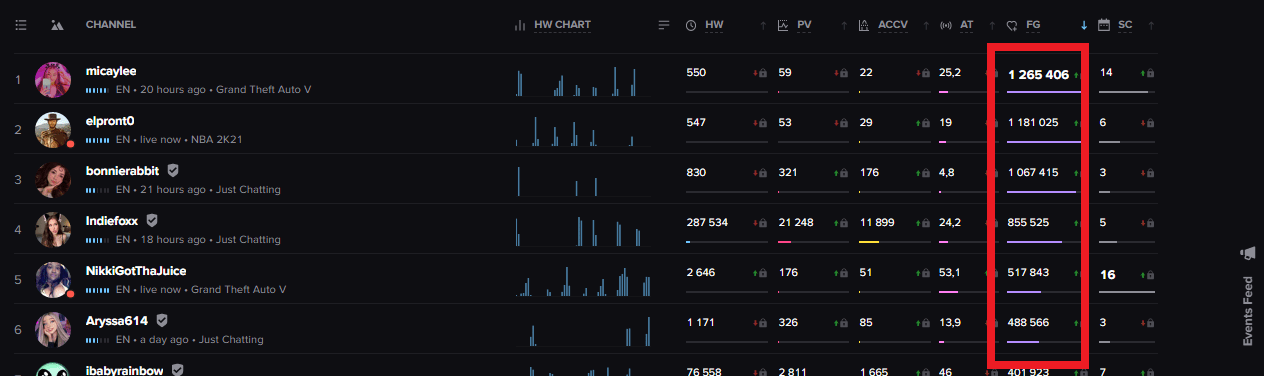
Task: Click the calendar icon next to SC
Action: pos(1104,25)
